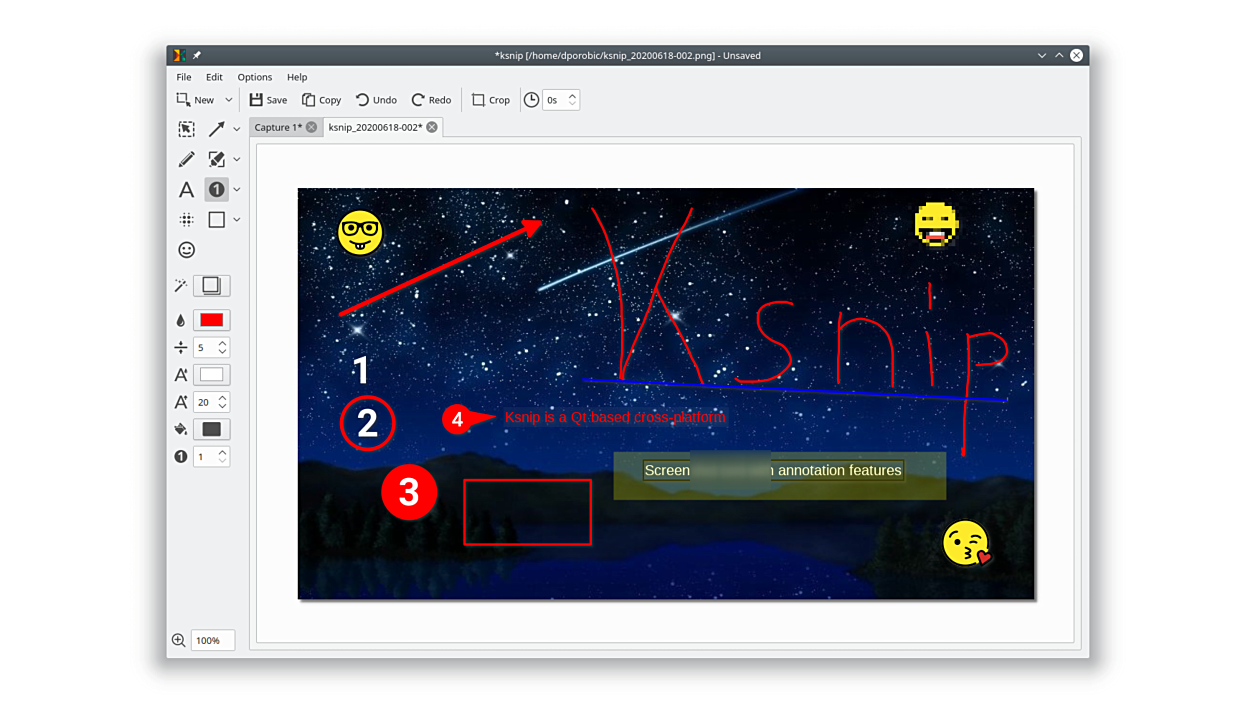Choose the Rectangle shape tool
Viewport: 1248px width, 702px height.
[x=216, y=219]
